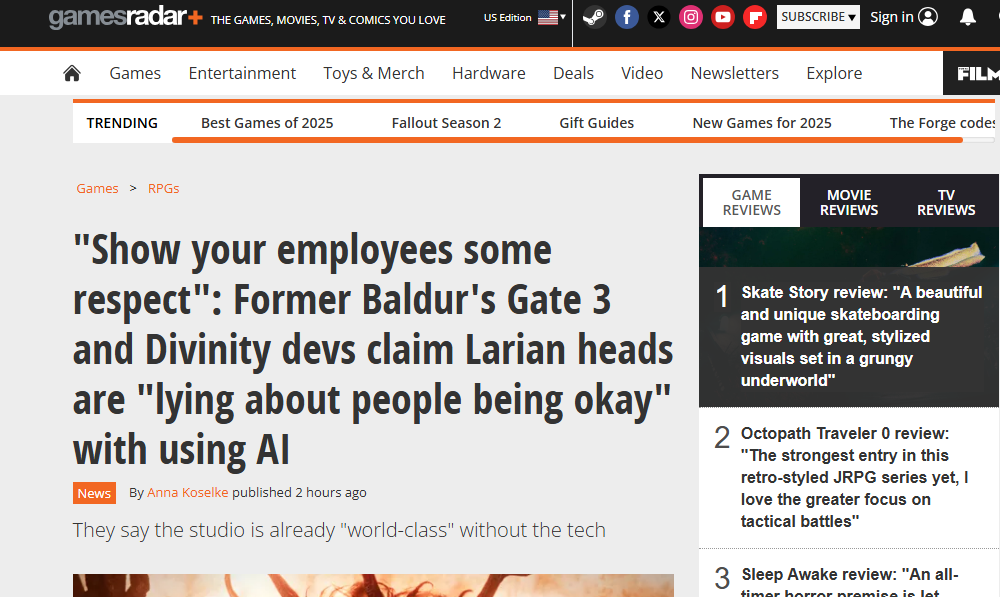Viewport: 1000px width, 597px height.
Task: Click the Sign in button with its user icon
Action: coord(904,17)
